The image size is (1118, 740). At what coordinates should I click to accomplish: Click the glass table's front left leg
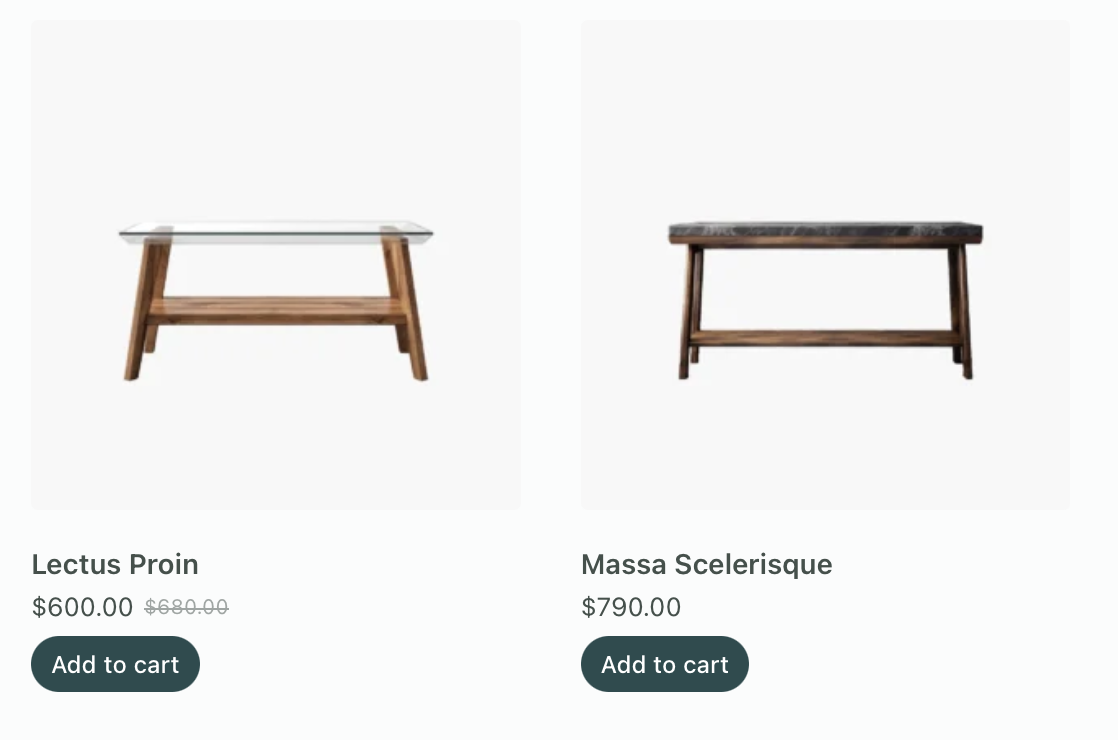(142, 308)
